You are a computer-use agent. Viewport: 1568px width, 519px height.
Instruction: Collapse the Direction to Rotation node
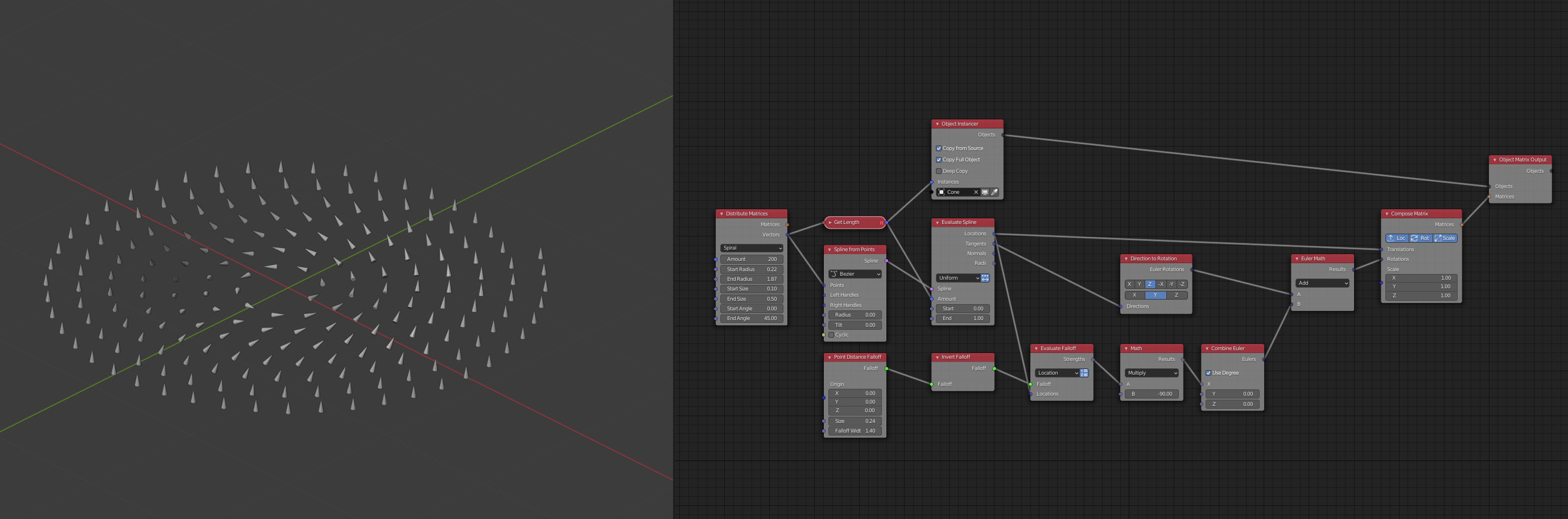pyautogui.click(x=1125, y=259)
